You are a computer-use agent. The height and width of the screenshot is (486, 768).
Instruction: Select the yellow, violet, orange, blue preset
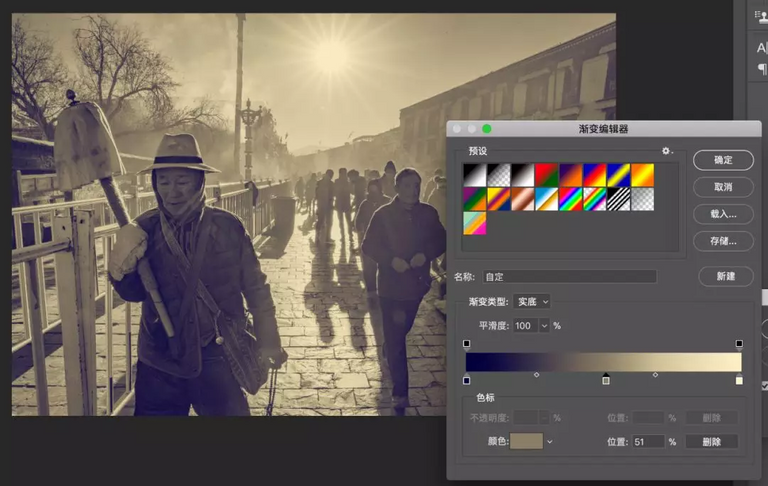(499, 199)
